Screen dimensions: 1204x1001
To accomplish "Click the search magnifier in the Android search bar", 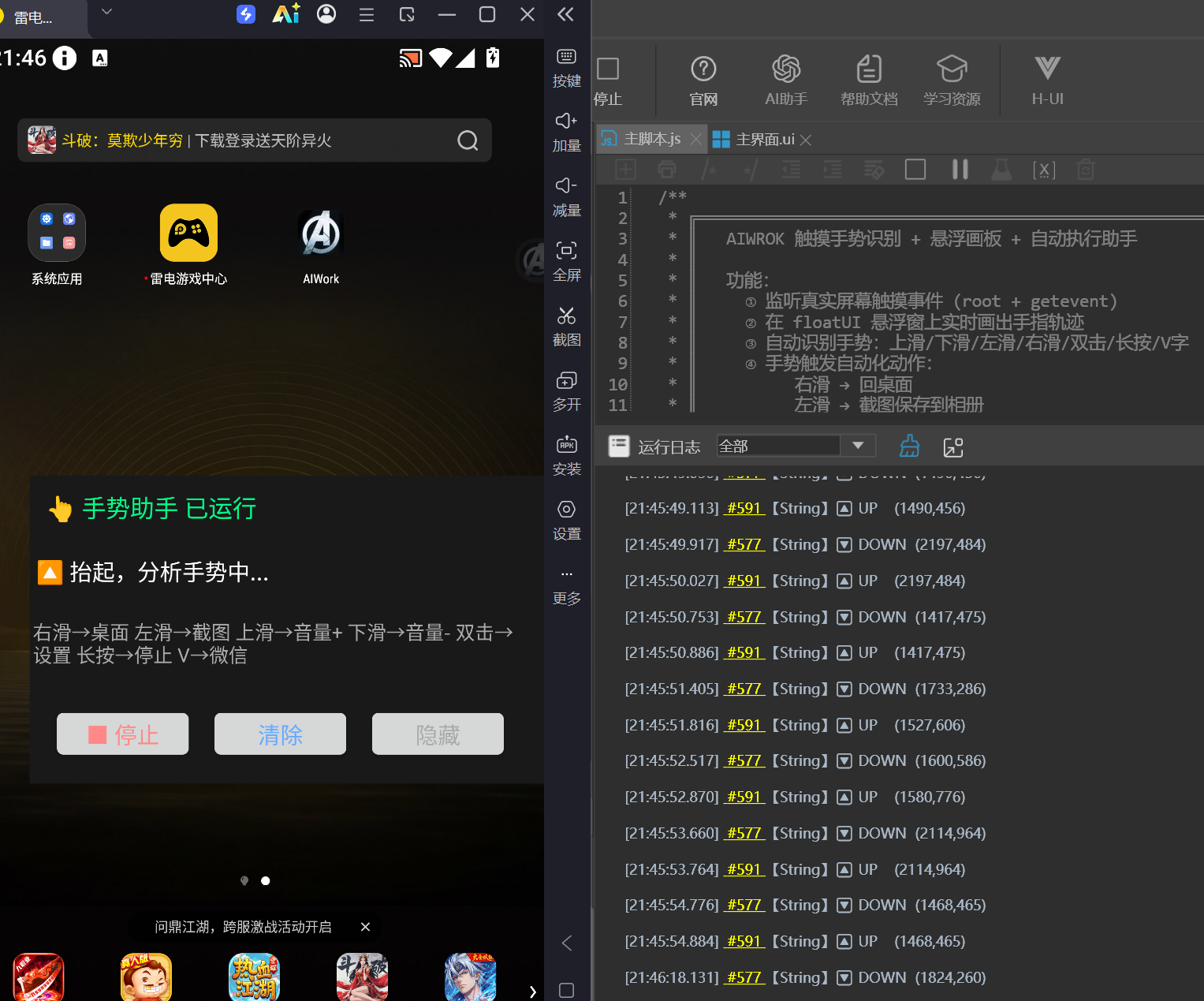I will pyautogui.click(x=468, y=140).
